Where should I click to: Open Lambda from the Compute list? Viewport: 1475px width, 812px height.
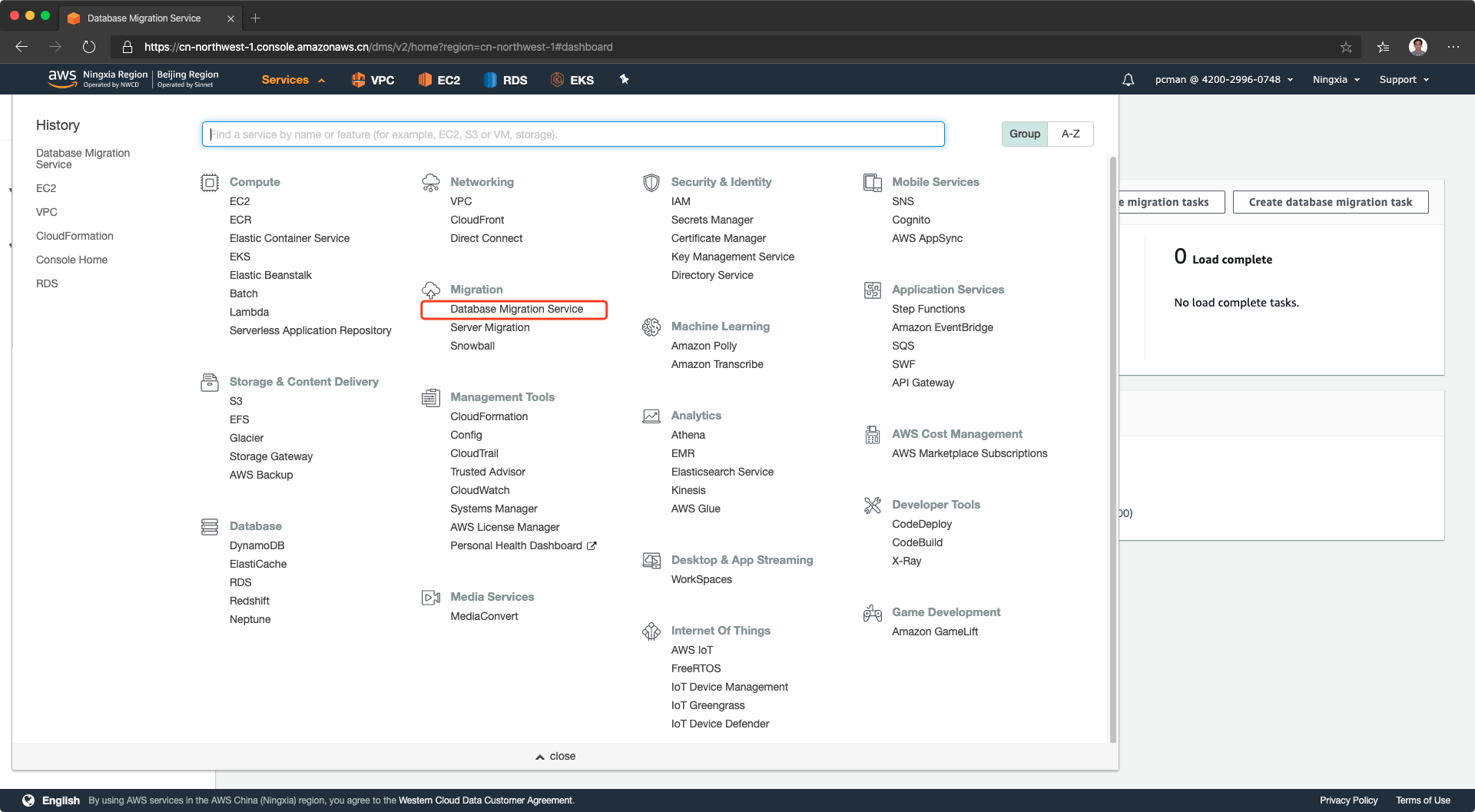249,312
